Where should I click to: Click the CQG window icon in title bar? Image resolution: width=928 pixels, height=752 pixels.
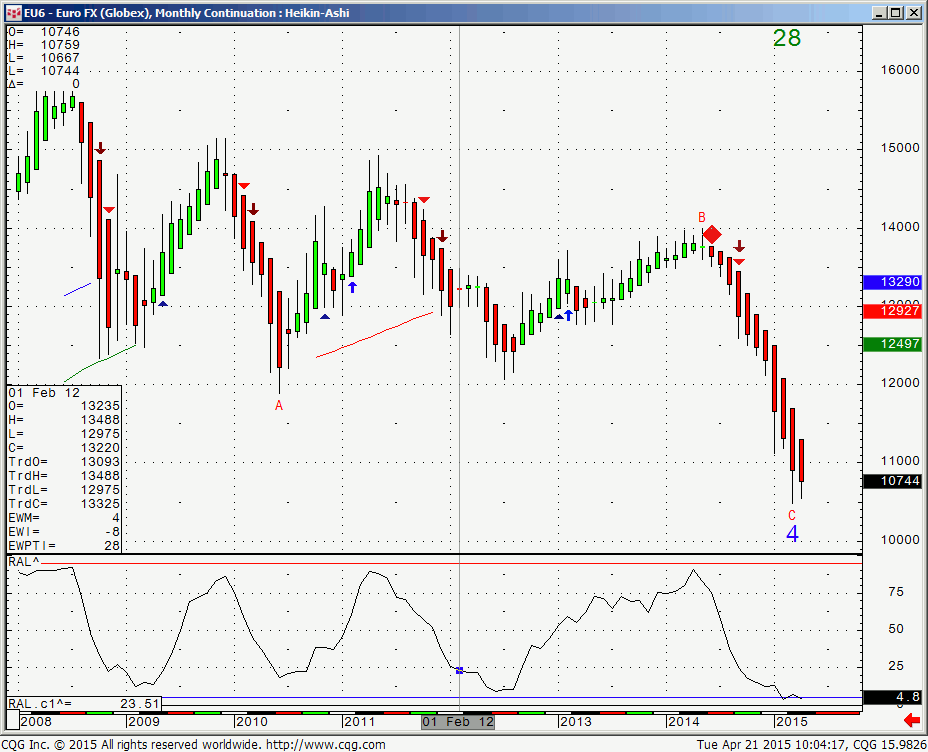(x=14, y=12)
